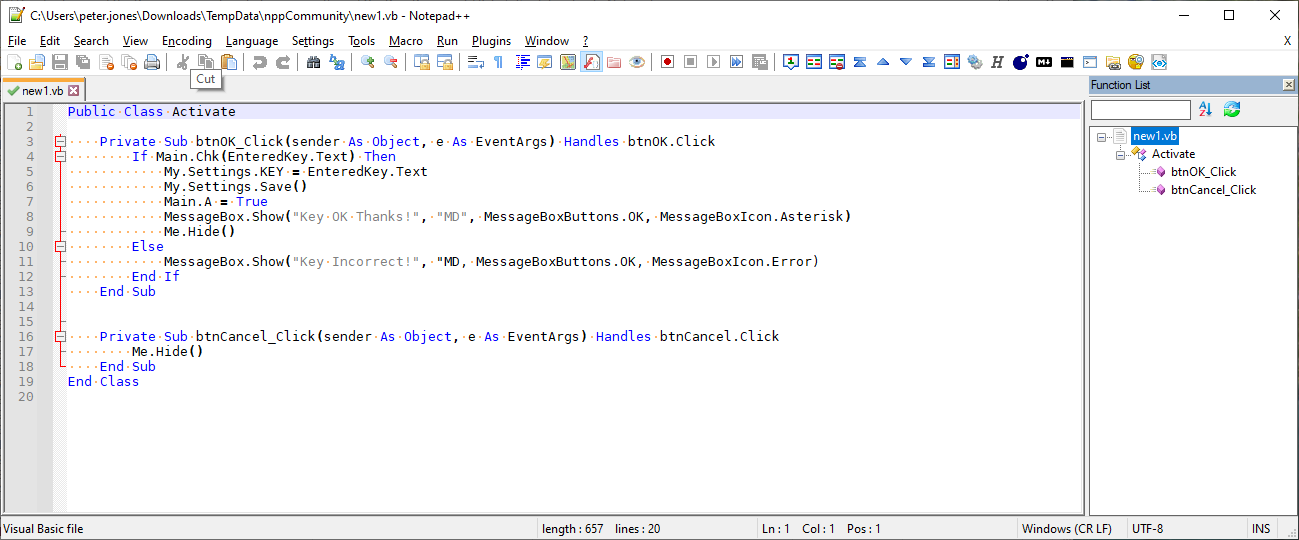
Task: Redo the last undone edit
Action: point(283,62)
